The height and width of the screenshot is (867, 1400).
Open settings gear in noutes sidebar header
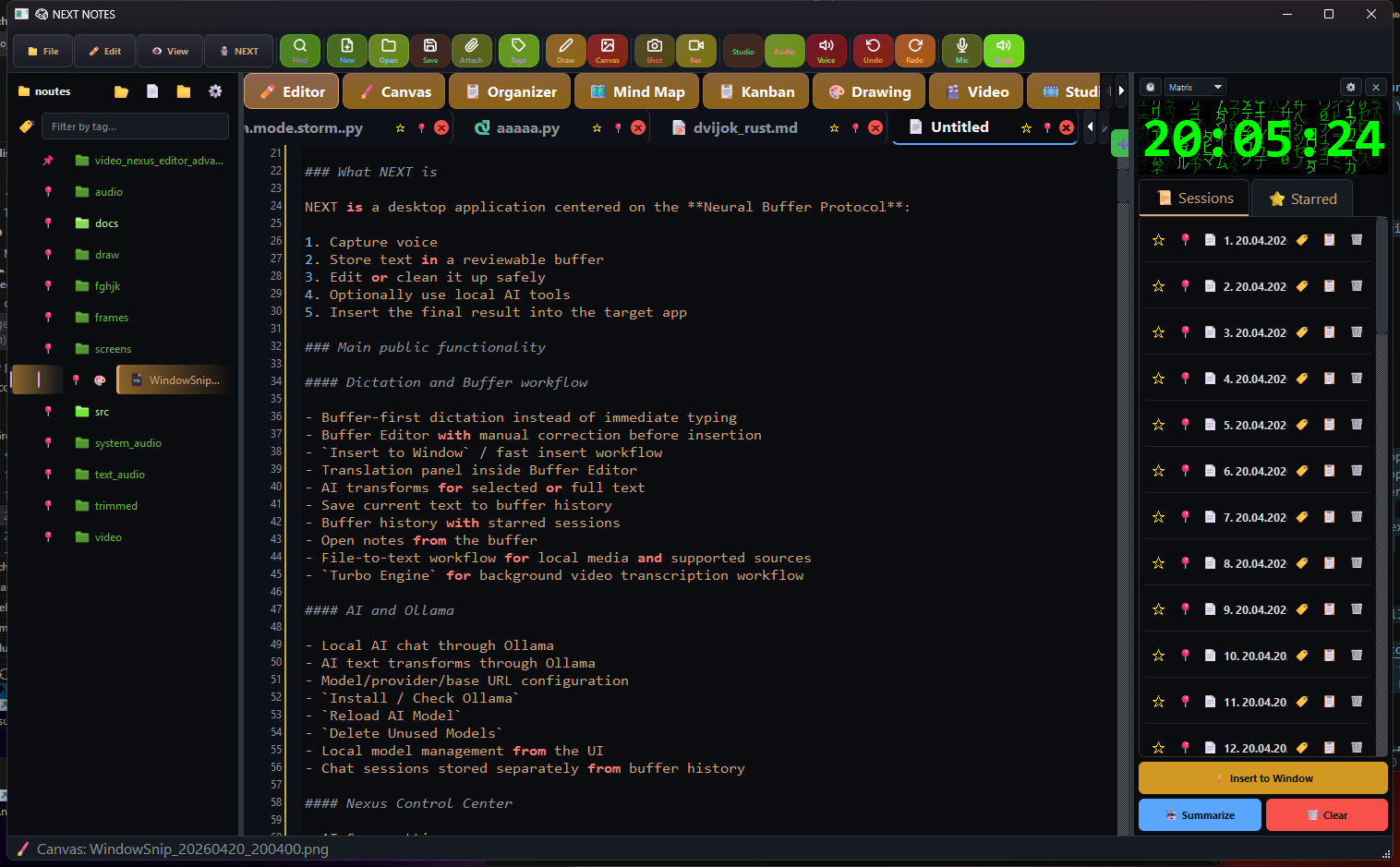215,91
